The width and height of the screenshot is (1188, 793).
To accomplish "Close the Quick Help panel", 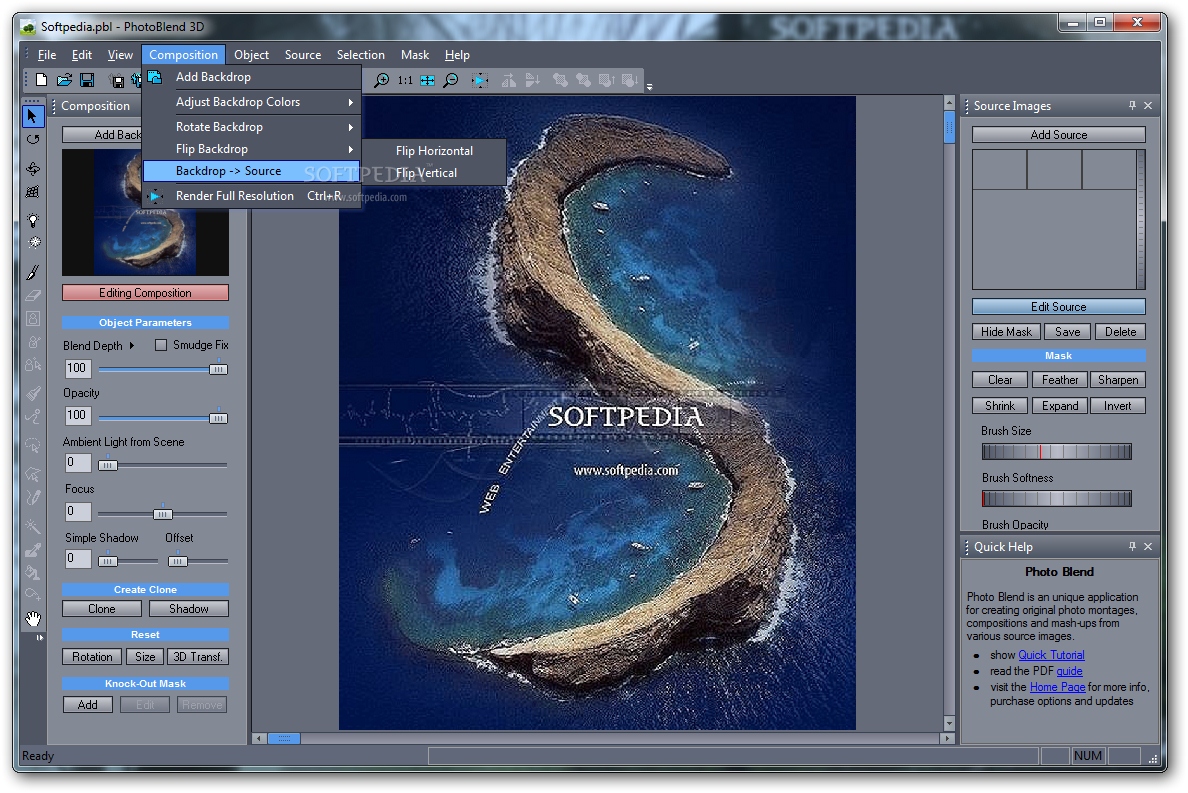I will (x=1148, y=546).
